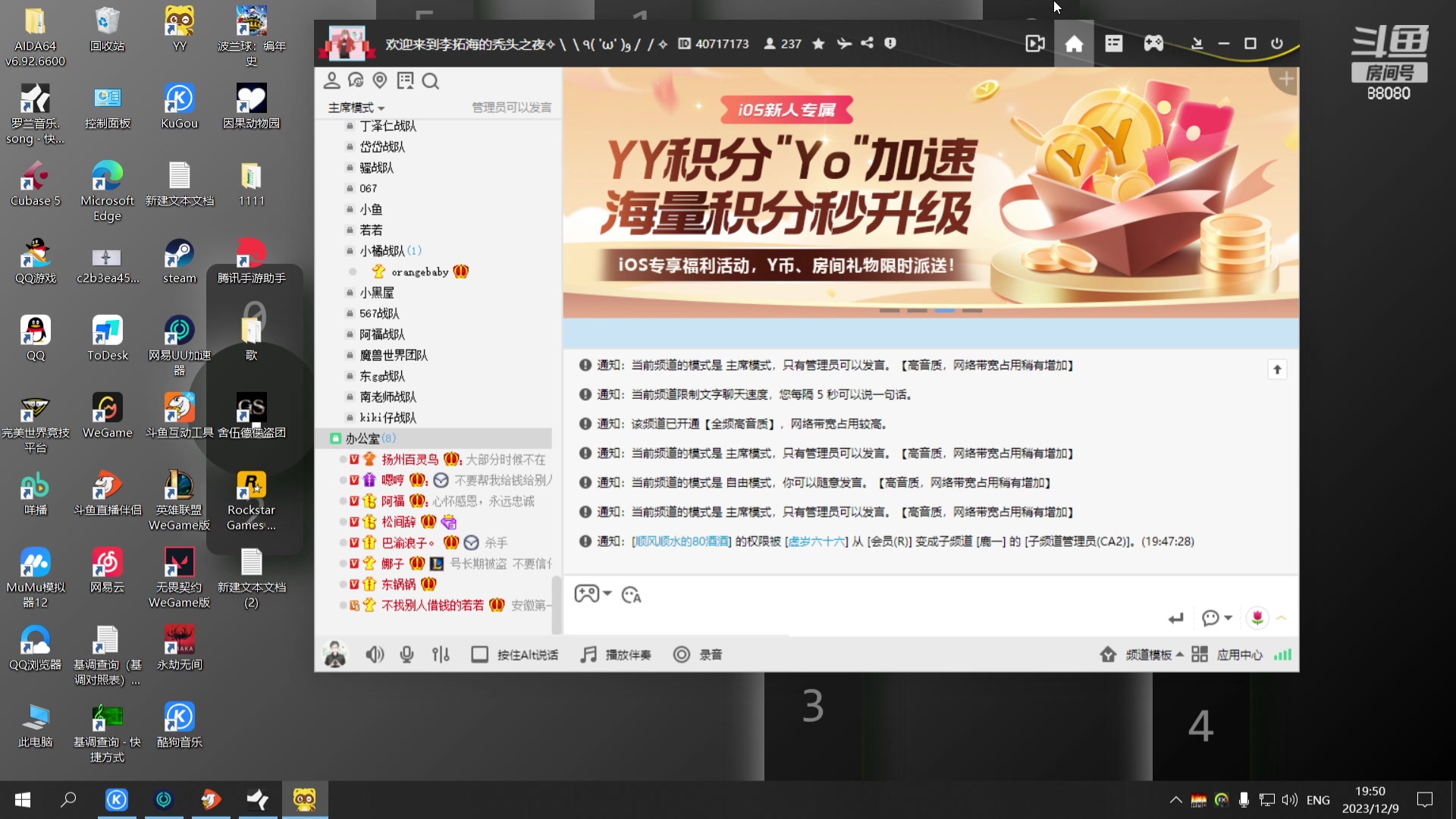Screen dimensions: 1456x819
Task: Click the 录音 button
Action: tap(698, 654)
